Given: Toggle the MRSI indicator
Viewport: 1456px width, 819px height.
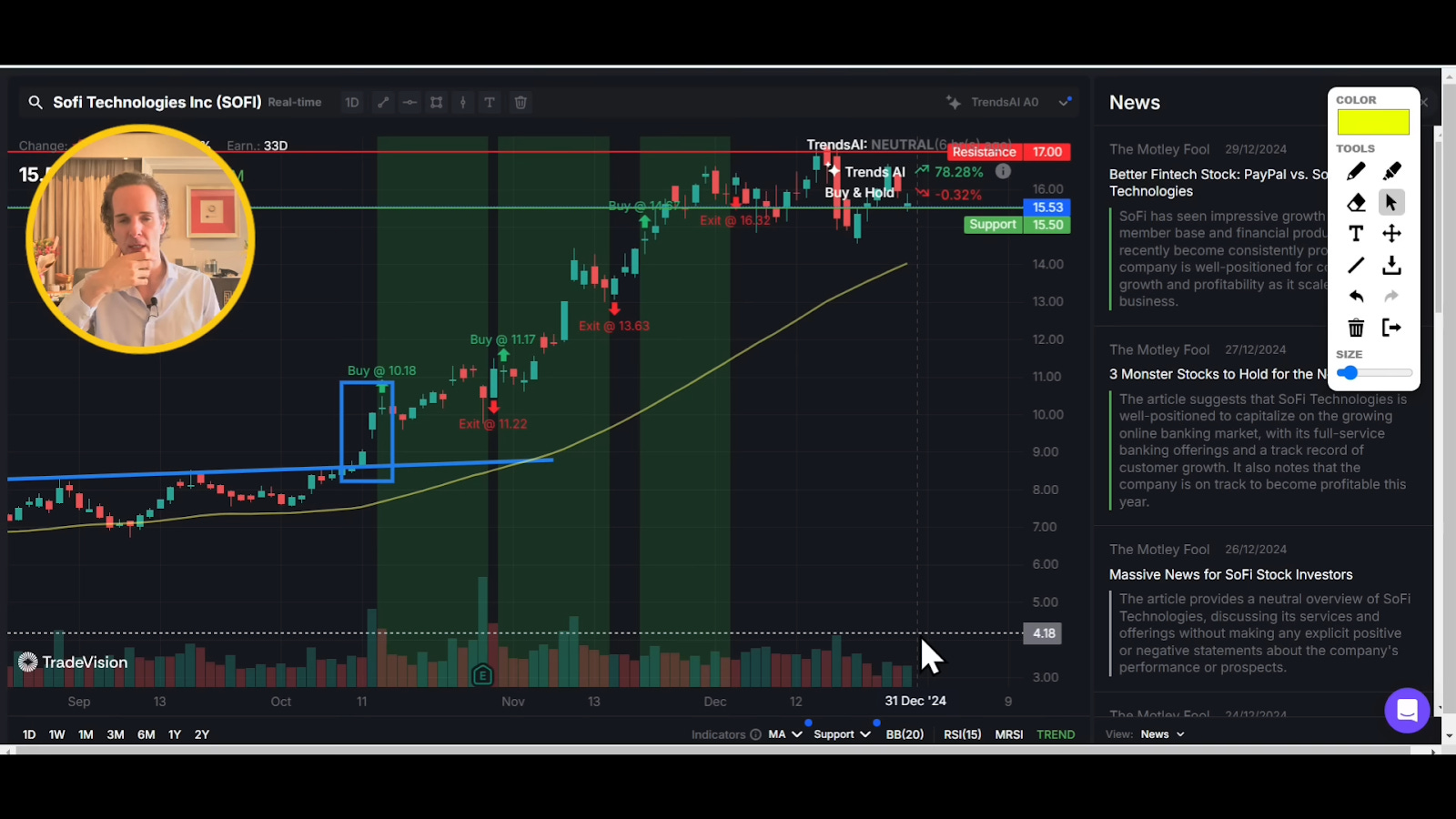Looking at the screenshot, I should point(1009,734).
